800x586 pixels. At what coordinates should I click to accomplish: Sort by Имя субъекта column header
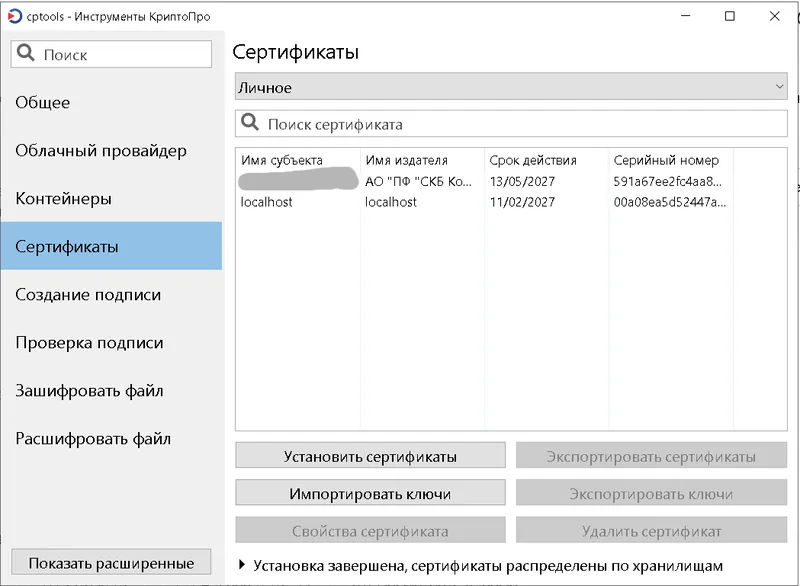coord(282,160)
